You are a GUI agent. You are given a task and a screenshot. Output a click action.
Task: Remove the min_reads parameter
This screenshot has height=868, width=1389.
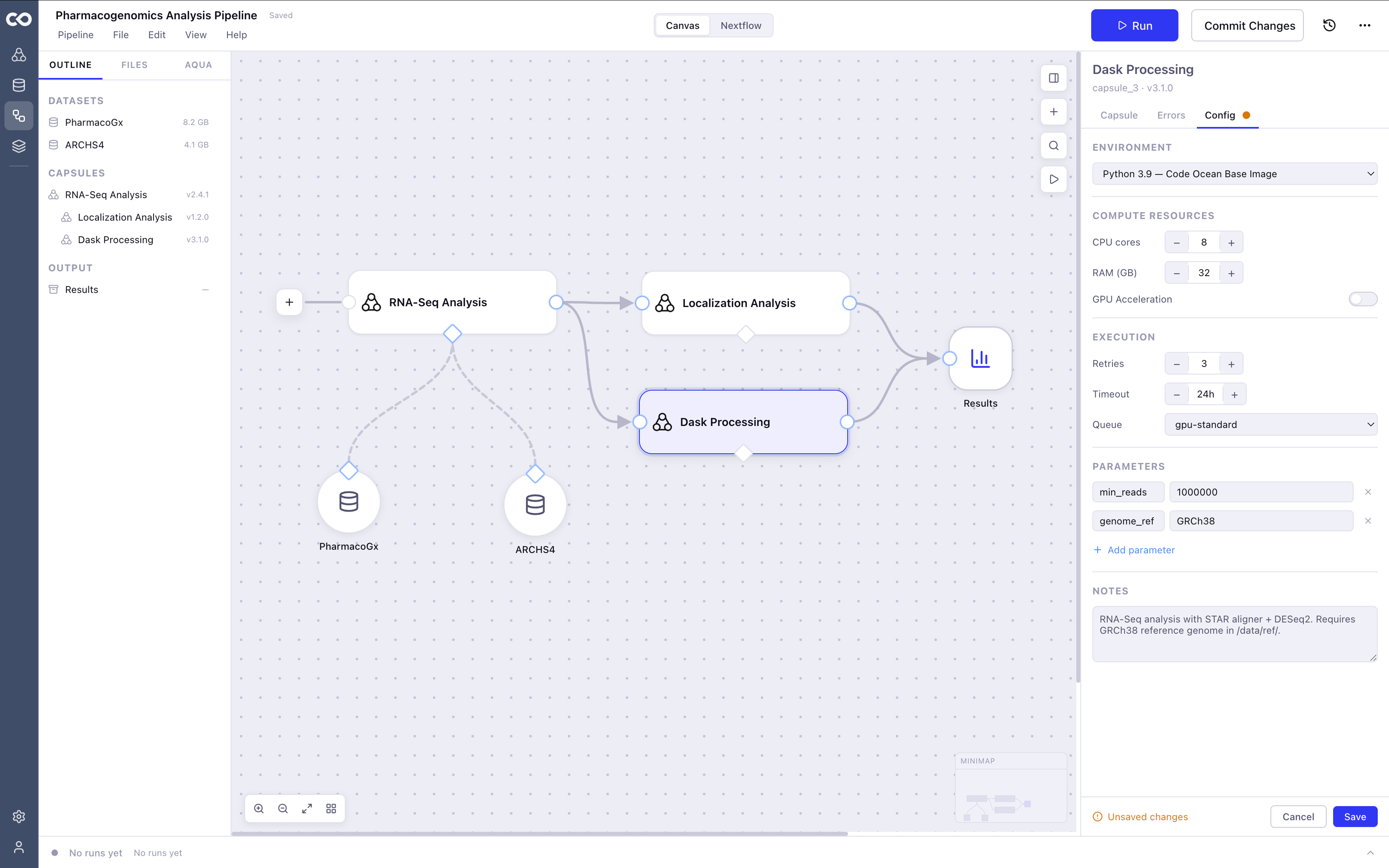tap(1369, 492)
